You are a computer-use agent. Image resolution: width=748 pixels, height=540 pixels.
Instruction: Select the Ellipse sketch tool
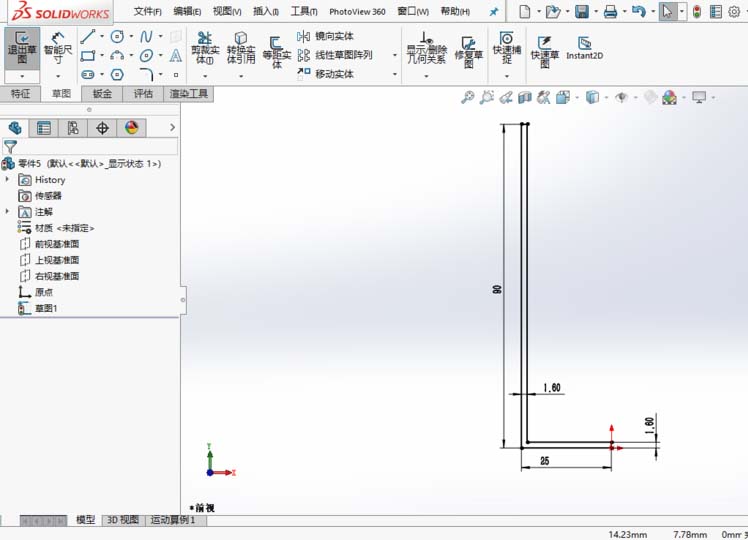146,56
